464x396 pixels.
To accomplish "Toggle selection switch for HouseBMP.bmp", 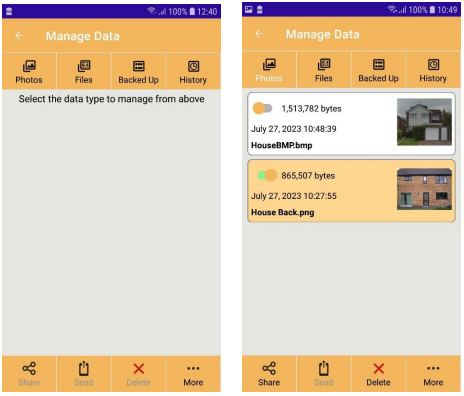I will [263, 108].
